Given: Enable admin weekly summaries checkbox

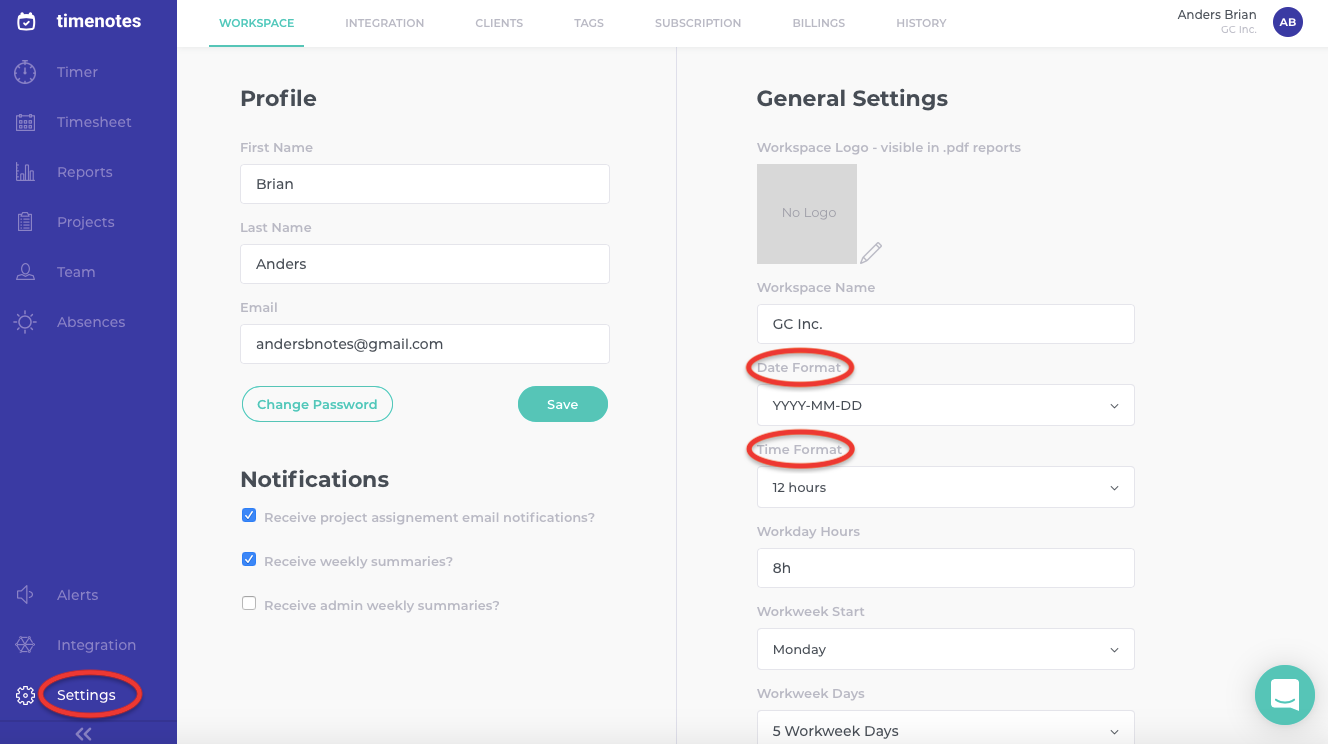Looking at the screenshot, I should pyautogui.click(x=249, y=604).
